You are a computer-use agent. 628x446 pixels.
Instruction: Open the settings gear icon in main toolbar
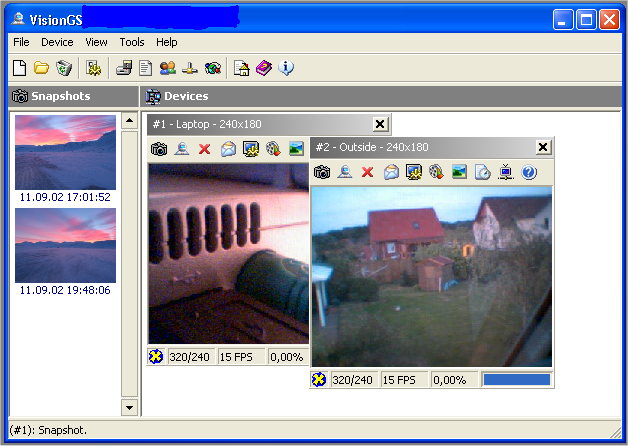[94, 68]
